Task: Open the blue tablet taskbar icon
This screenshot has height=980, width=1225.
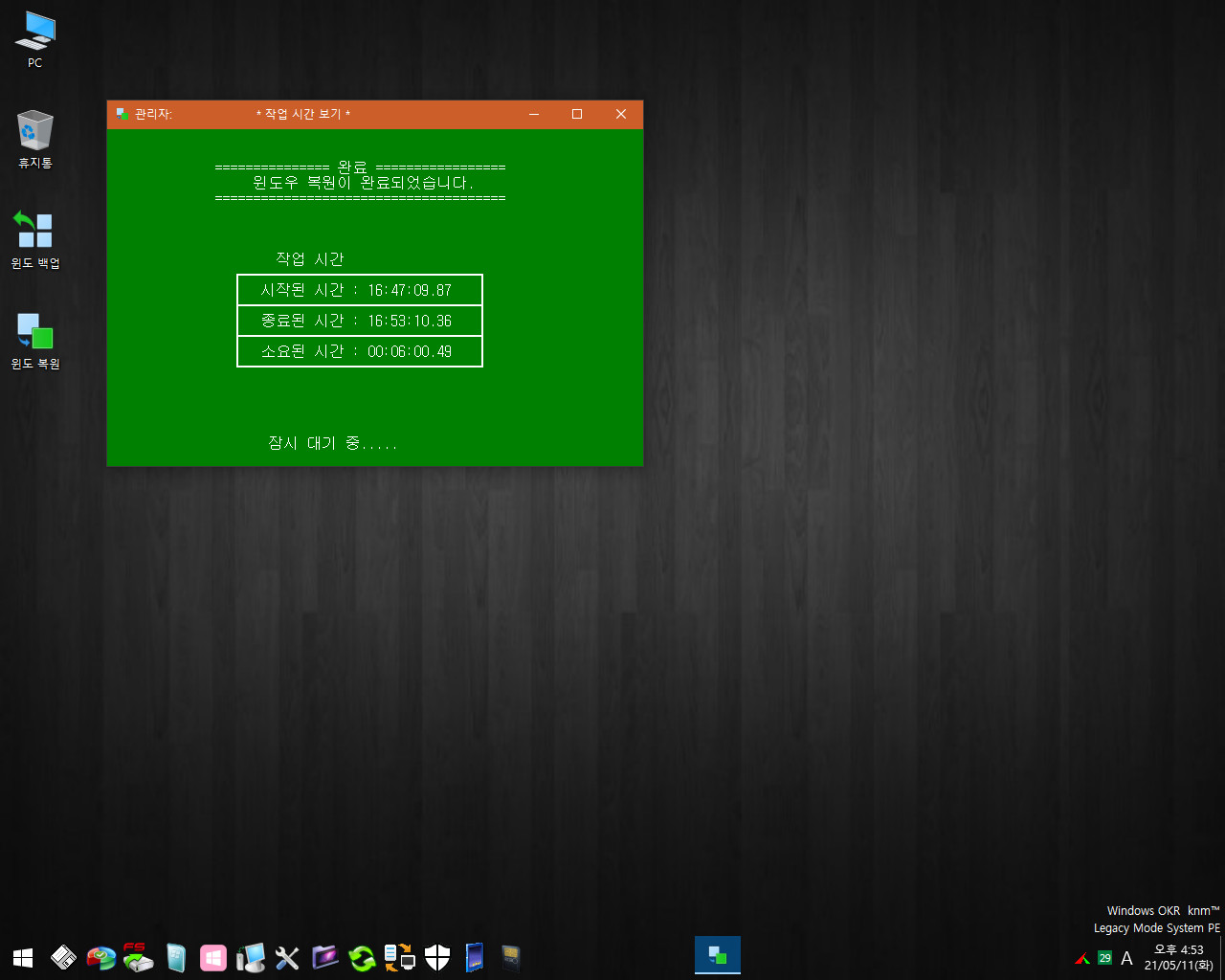Action: 474,957
